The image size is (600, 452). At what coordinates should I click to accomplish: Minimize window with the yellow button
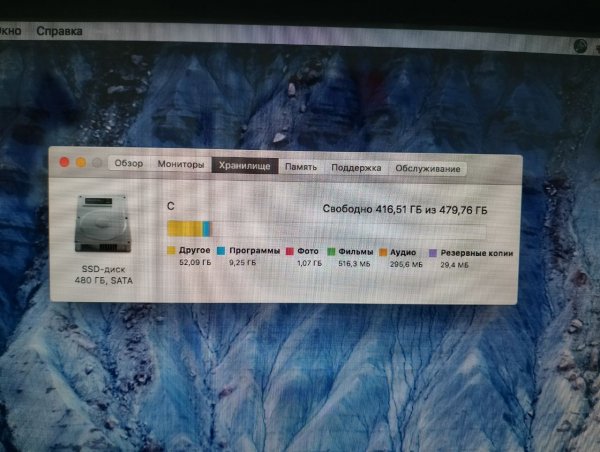[81, 161]
